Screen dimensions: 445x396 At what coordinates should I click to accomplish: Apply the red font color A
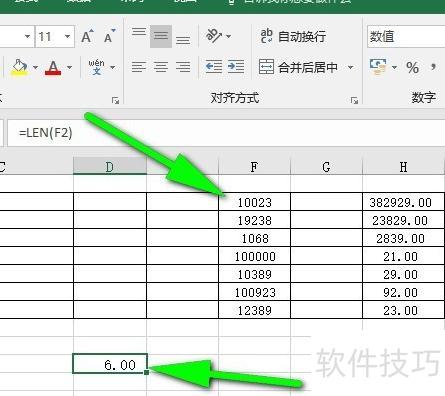point(53,67)
